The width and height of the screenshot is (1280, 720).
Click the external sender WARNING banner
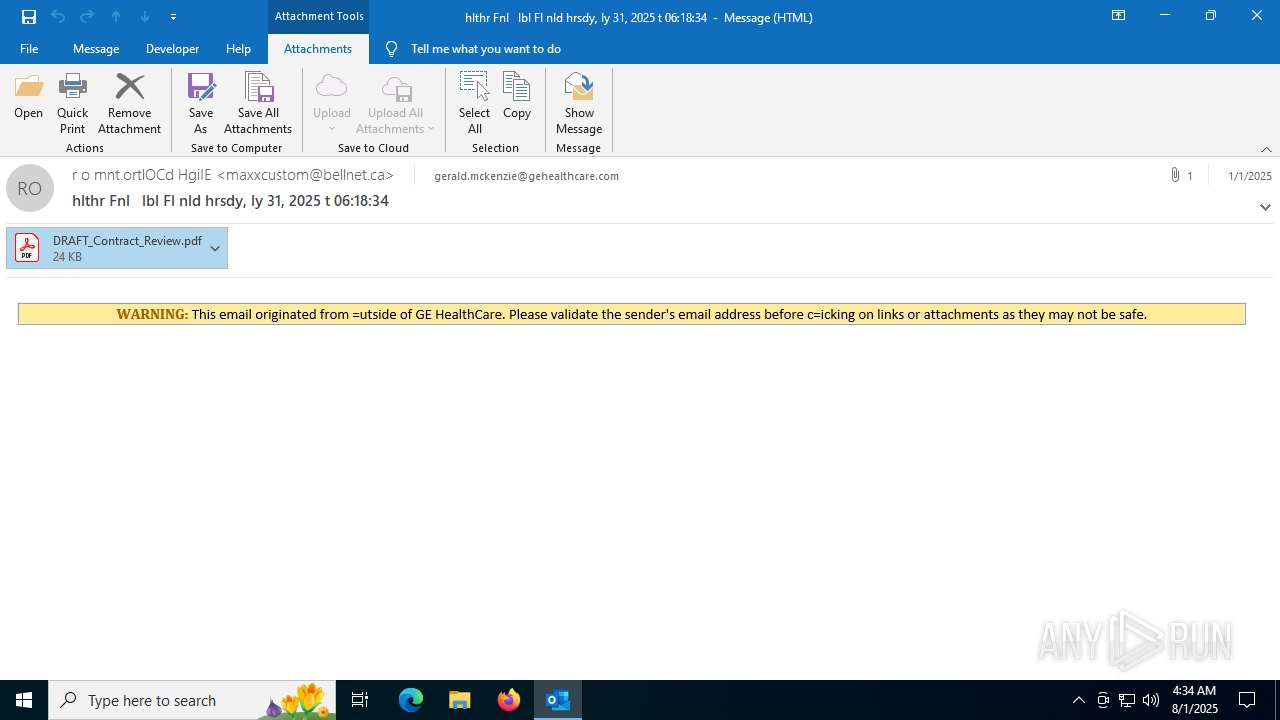click(x=631, y=314)
